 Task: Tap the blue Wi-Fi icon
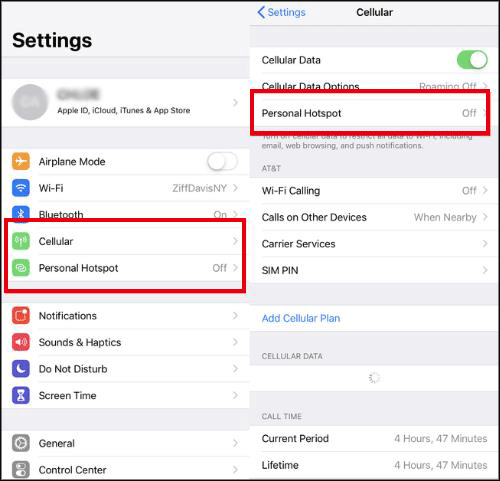click(x=21, y=188)
